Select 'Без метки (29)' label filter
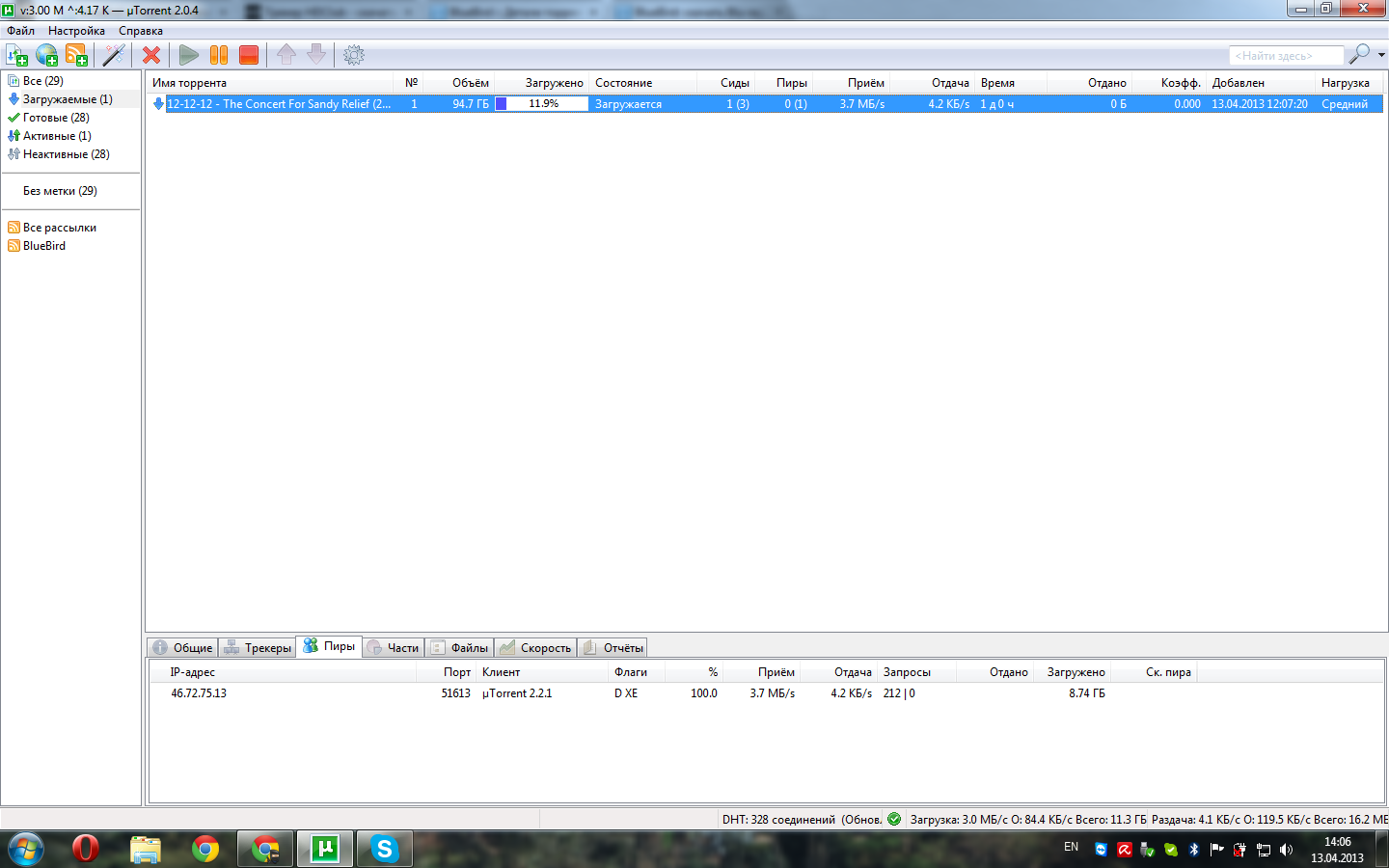This screenshot has width=1389, height=868. (x=60, y=191)
